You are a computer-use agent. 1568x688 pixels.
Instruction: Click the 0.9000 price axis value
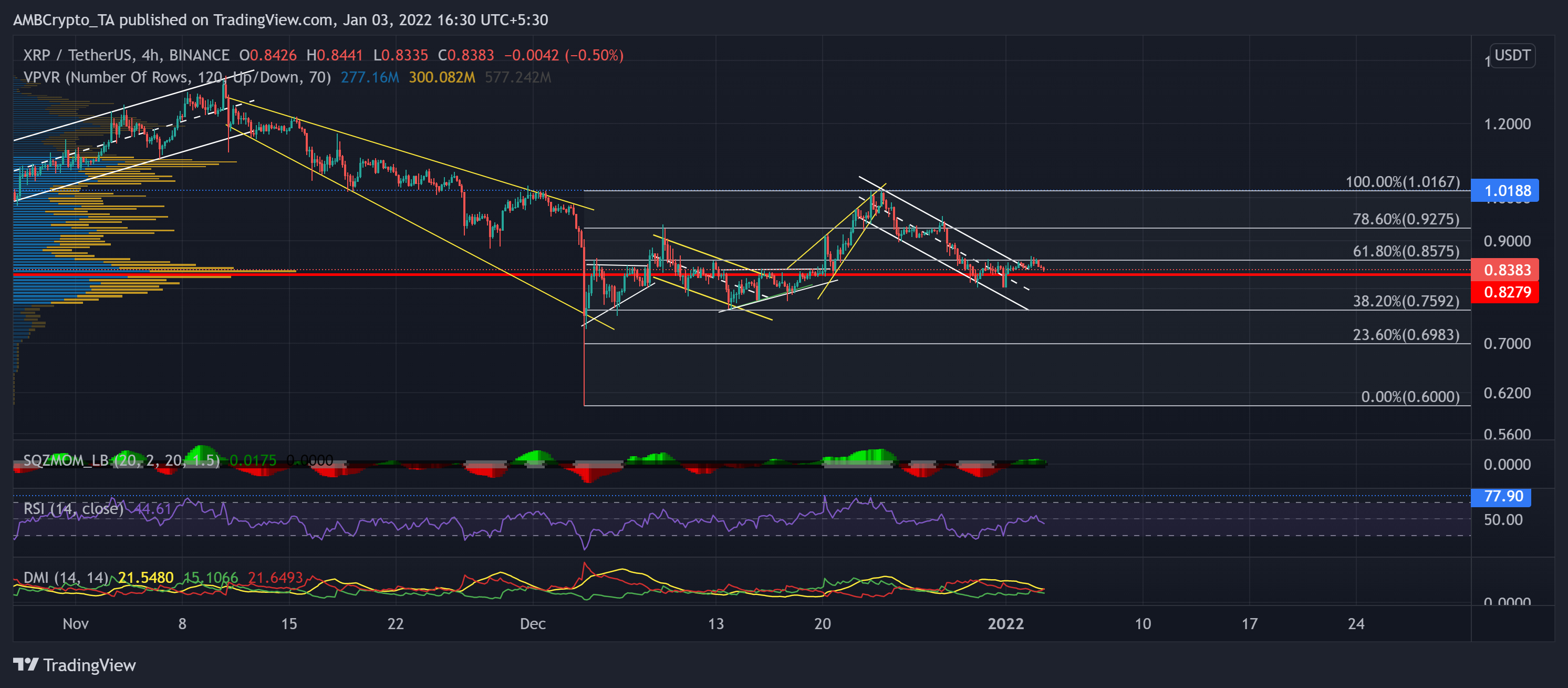click(1507, 241)
